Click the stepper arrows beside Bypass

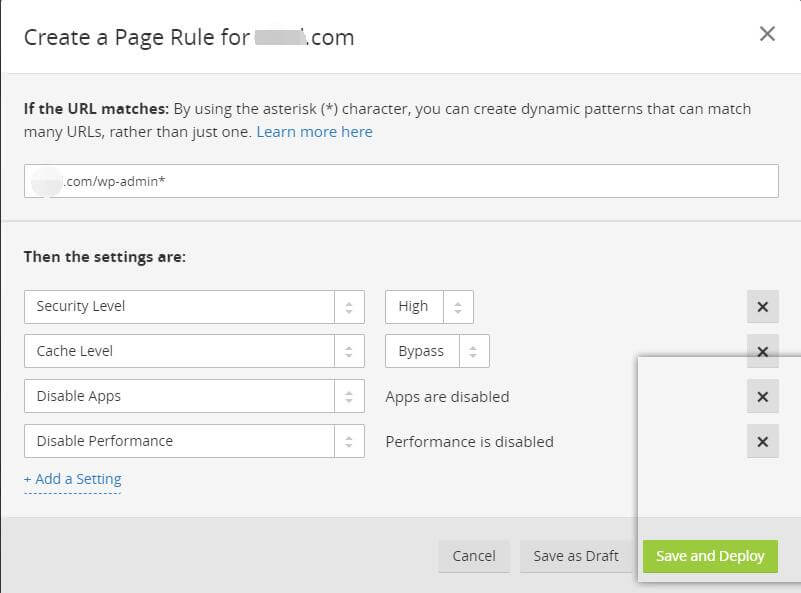click(x=474, y=351)
